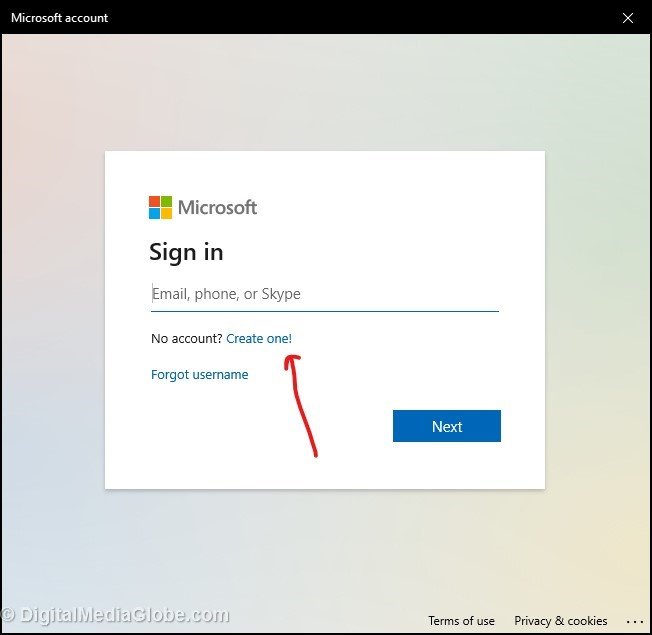Open the Terms of use link

(461, 621)
